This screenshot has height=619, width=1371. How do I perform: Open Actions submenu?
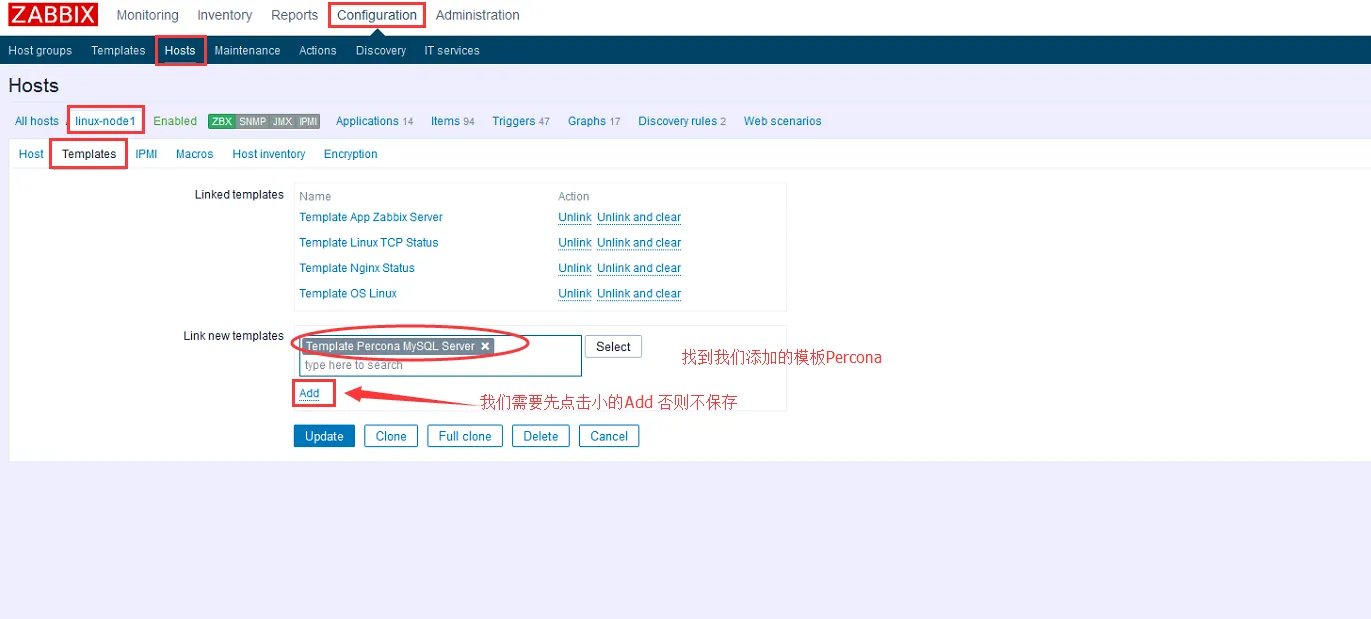[x=318, y=50]
